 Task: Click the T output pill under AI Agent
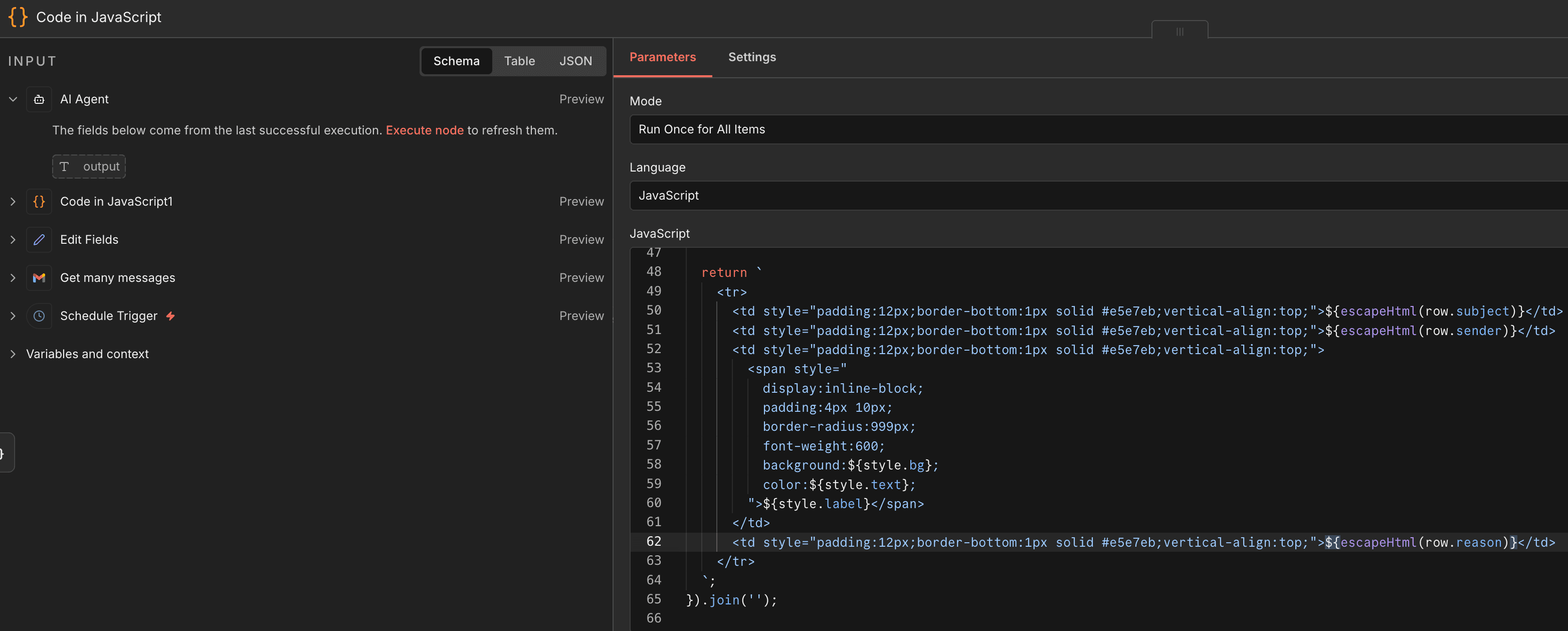88,166
